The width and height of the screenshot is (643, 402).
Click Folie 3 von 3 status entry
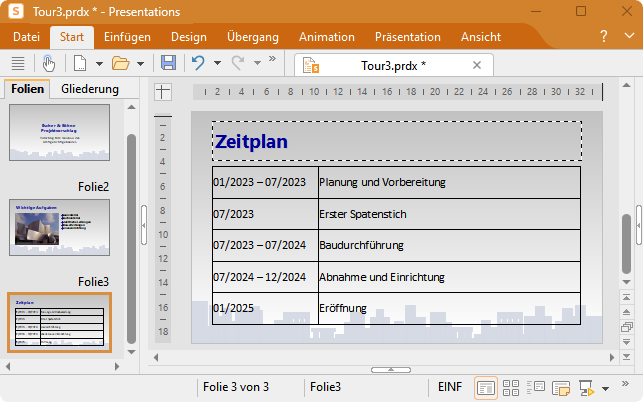click(236, 387)
